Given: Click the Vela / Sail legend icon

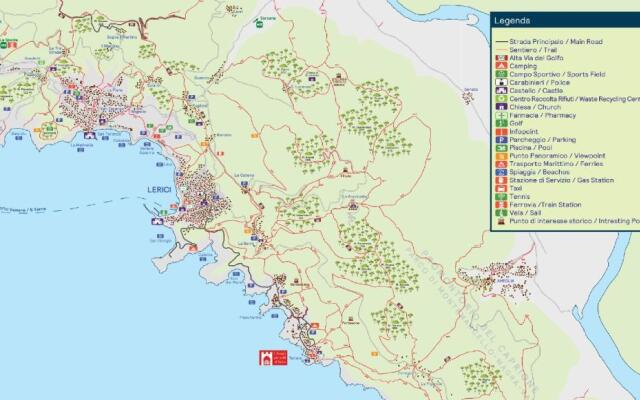Looking at the screenshot, I should (x=499, y=213).
